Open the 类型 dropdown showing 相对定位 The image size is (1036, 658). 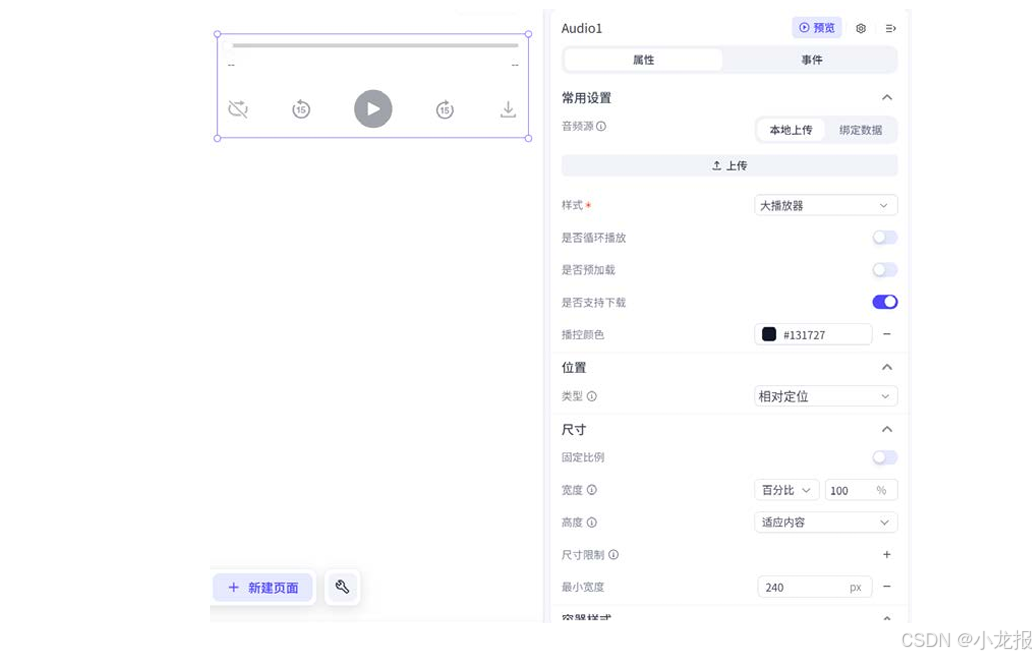[x=825, y=396]
